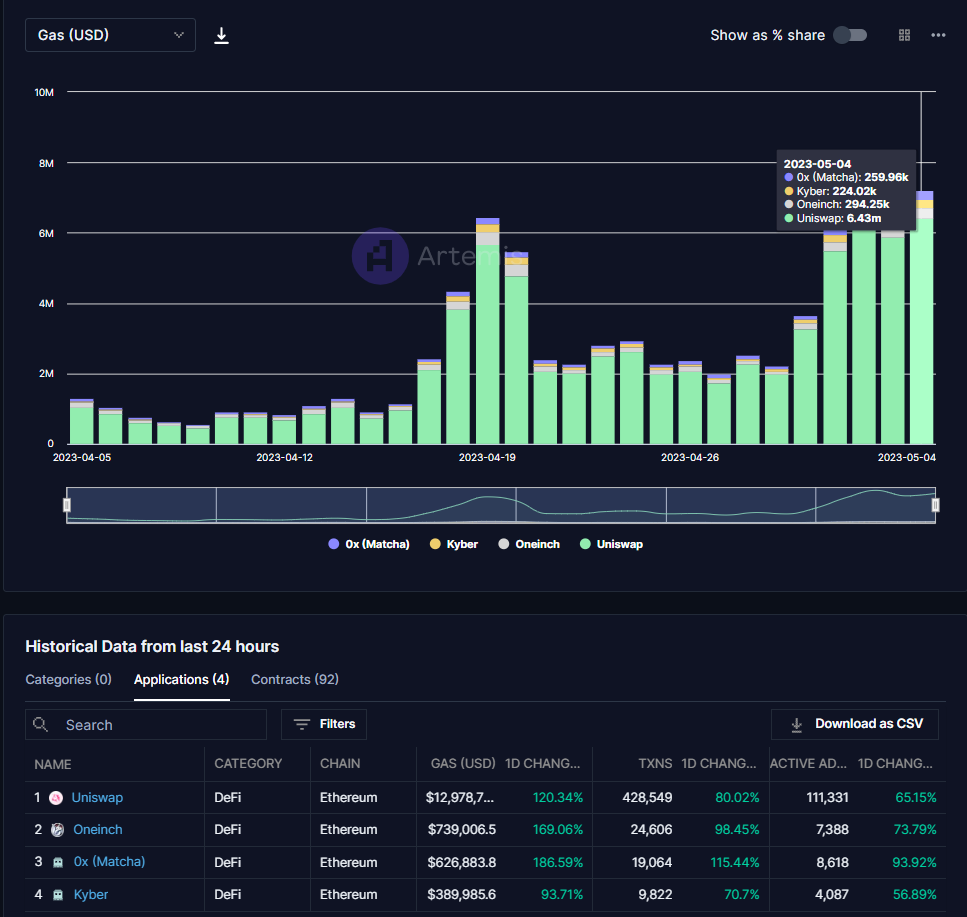Screen dimensions: 967x917
Task: Open the Contracts (92) tab
Action: [x=295, y=679]
